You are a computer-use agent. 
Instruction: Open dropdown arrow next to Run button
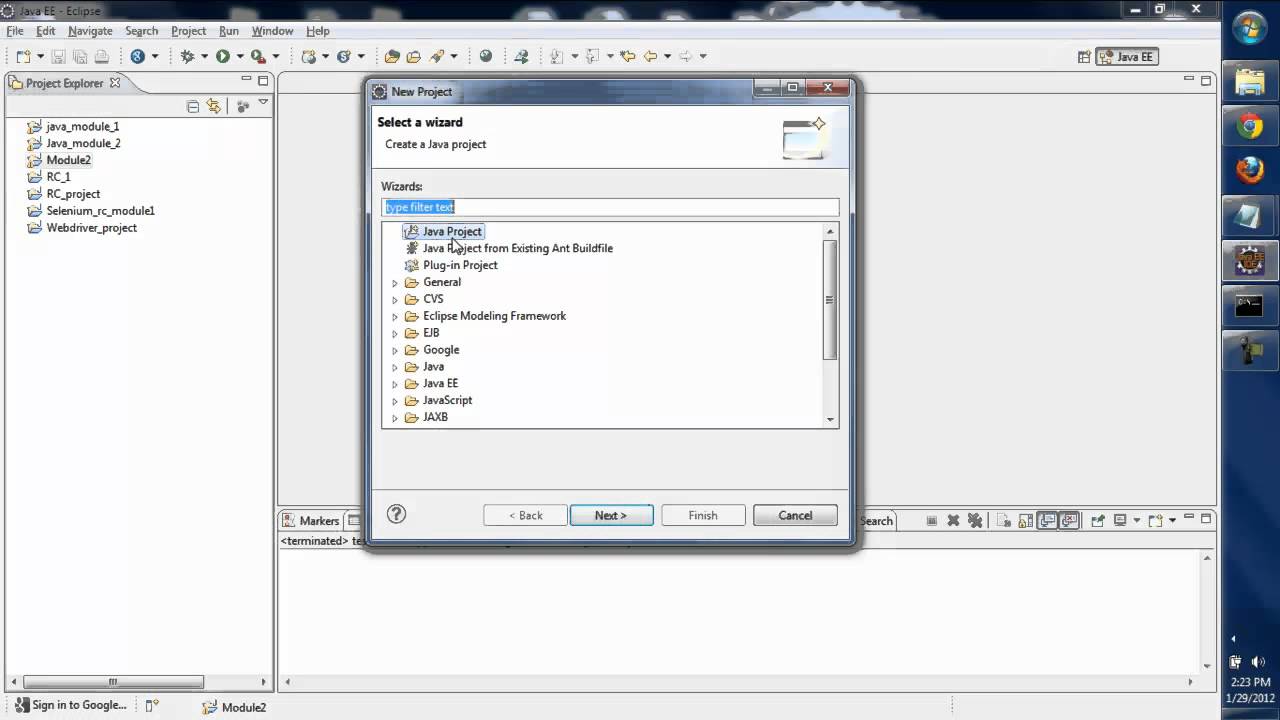(x=239, y=57)
